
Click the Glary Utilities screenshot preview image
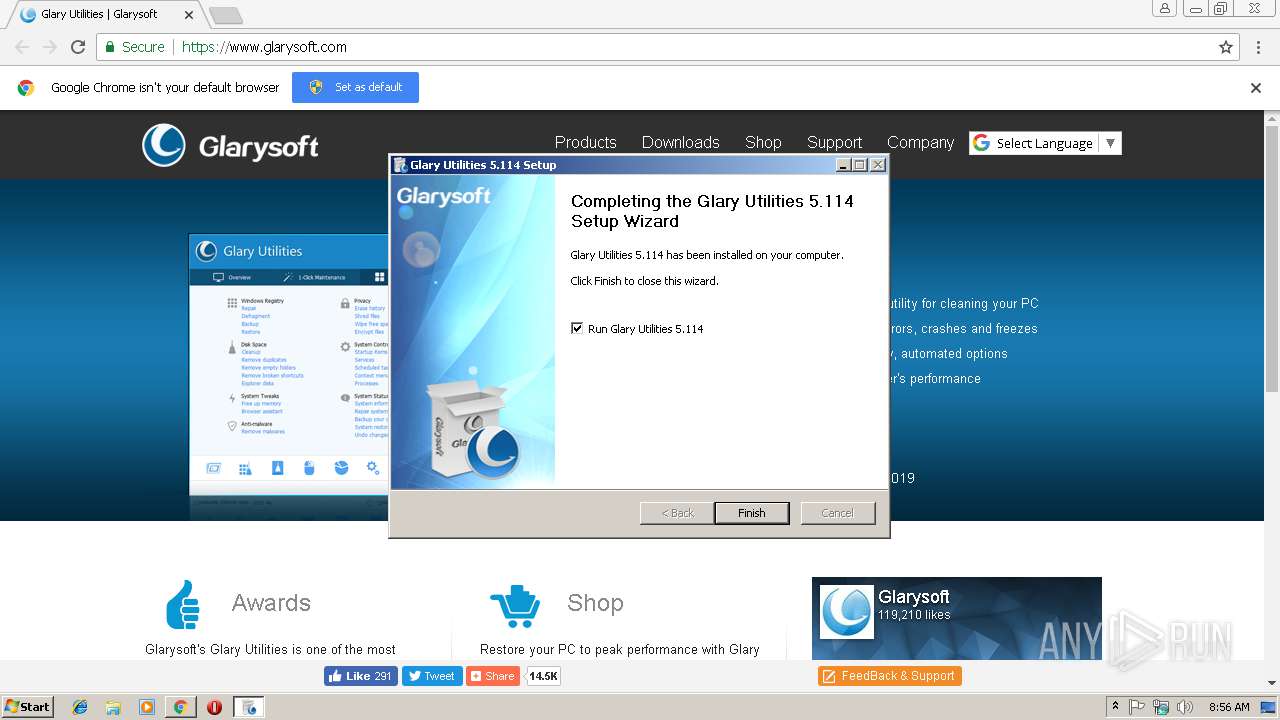[x=289, y=377]
